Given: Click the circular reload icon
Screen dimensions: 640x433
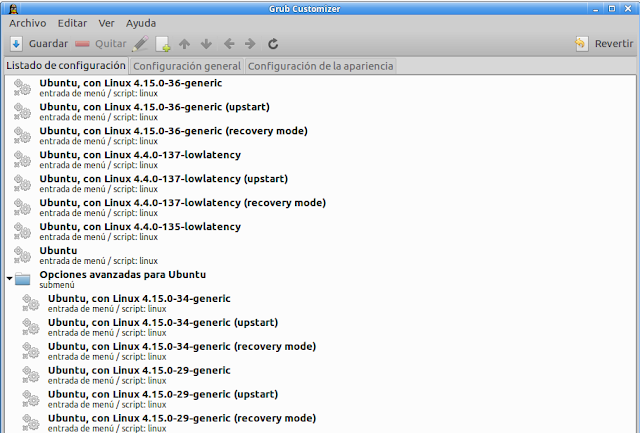Looking at the screenshot, I should pyautogui.click(x=273, y=44).
